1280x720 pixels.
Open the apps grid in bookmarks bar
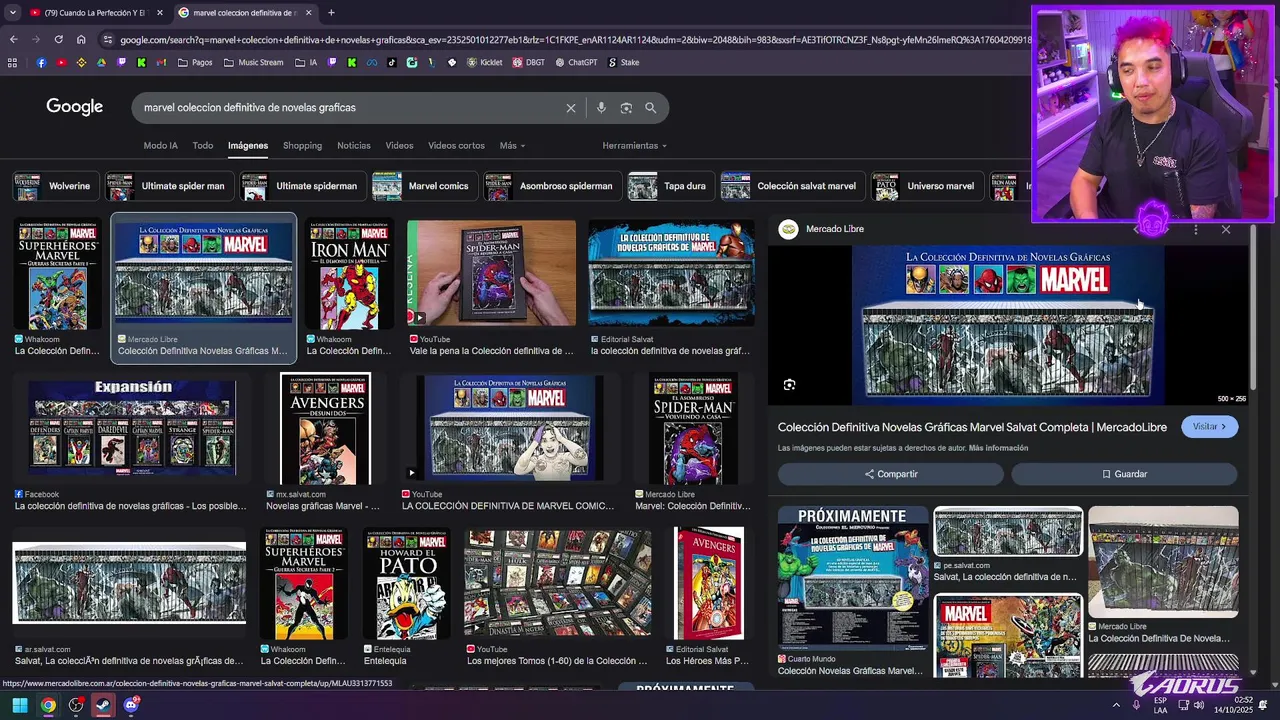12,62
